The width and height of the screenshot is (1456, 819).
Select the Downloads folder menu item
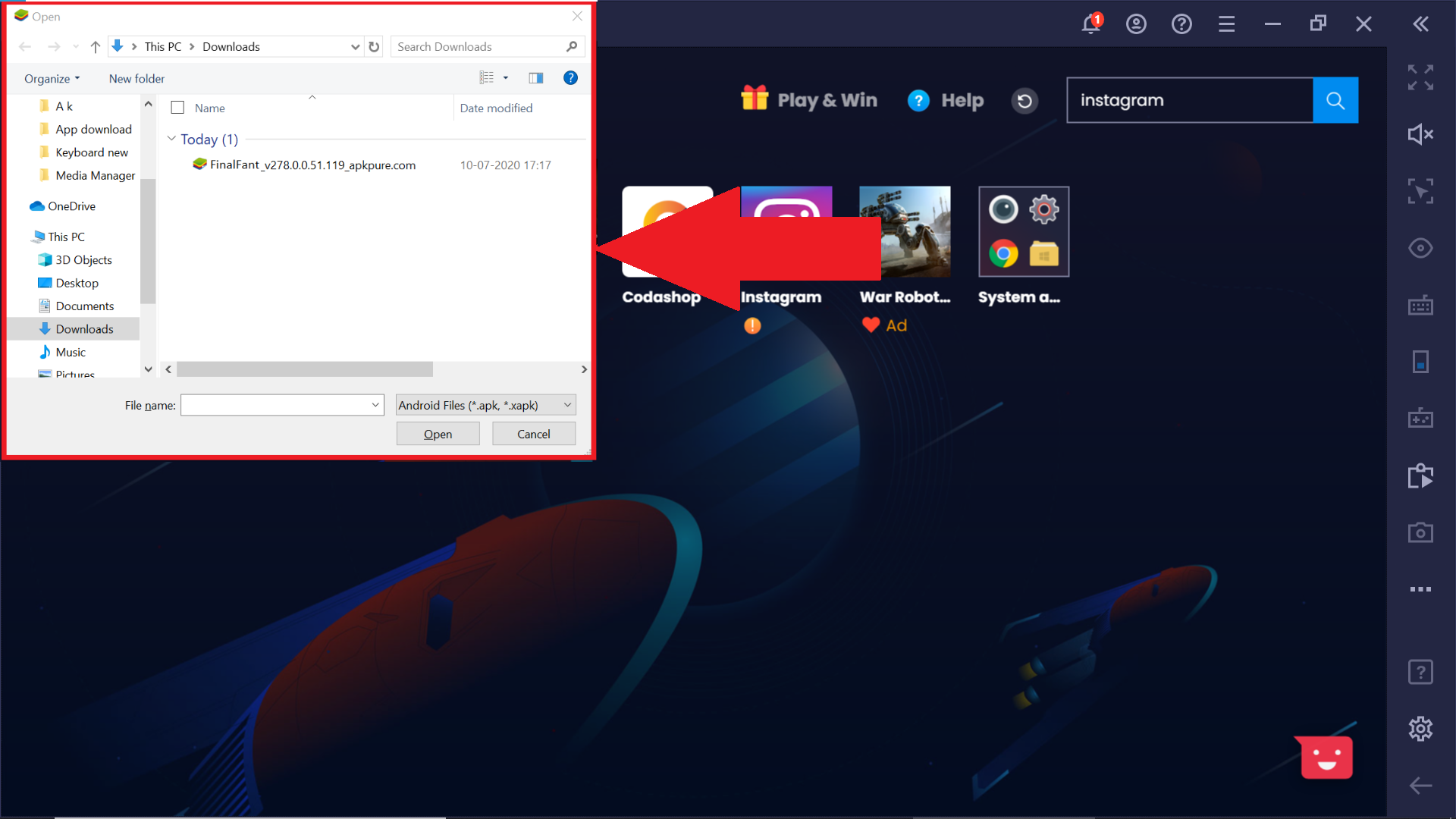point(85,329)
